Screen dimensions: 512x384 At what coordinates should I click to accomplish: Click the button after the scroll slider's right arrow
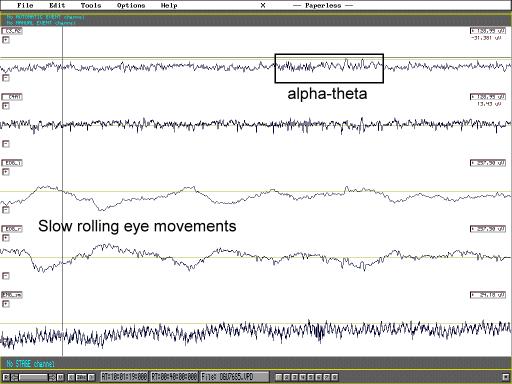coord(60,377)
